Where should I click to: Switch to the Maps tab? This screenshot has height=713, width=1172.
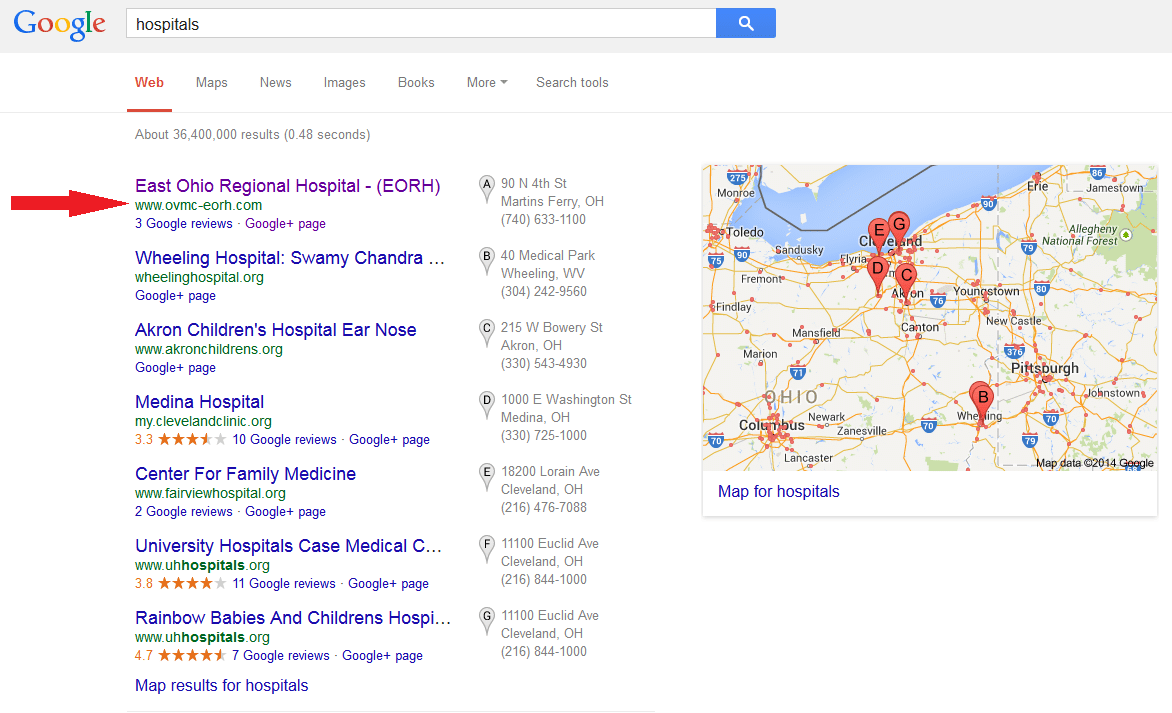pyautogui.click(x=212, y=82)
